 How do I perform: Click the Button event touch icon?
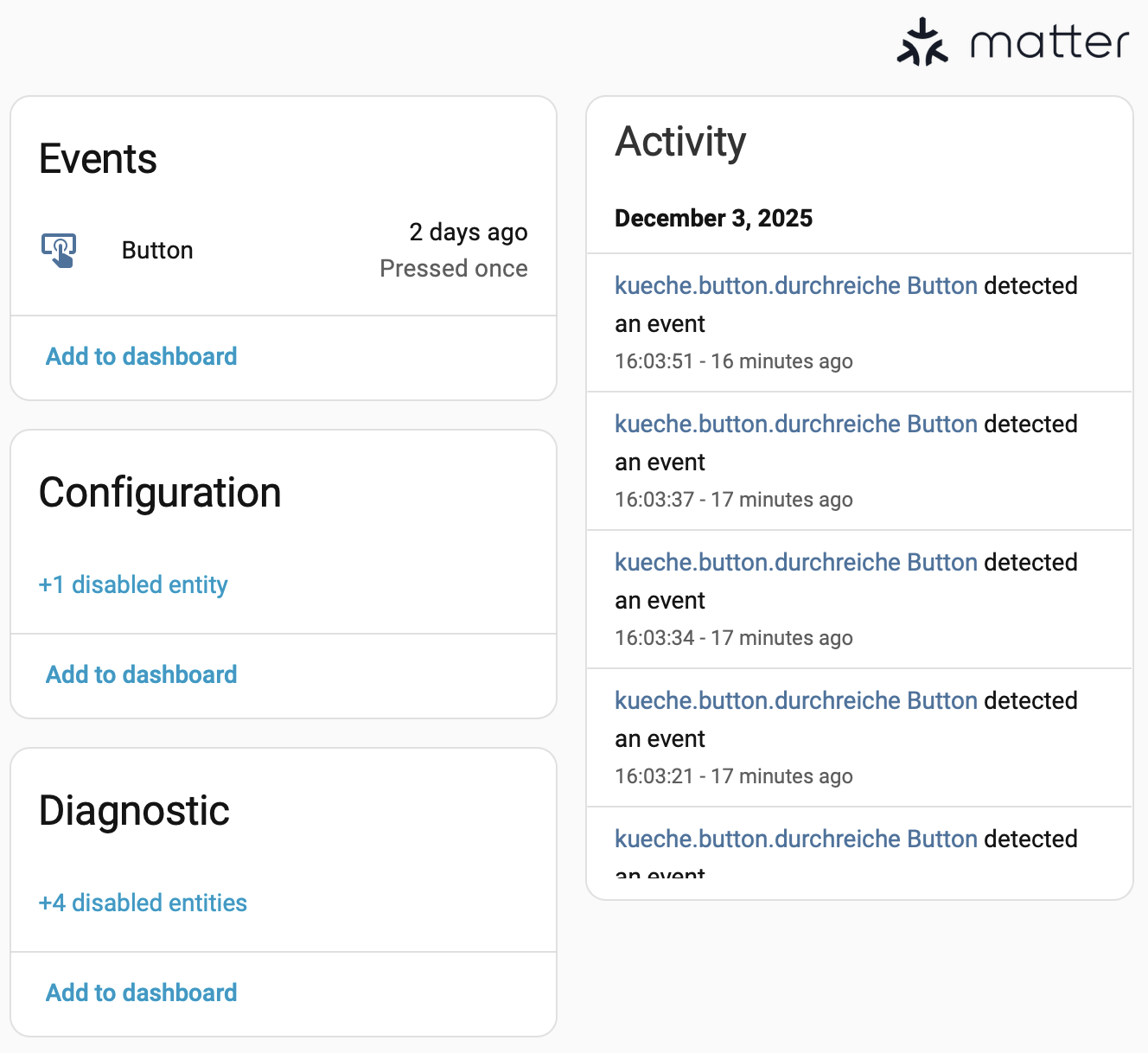coord(59,250)
